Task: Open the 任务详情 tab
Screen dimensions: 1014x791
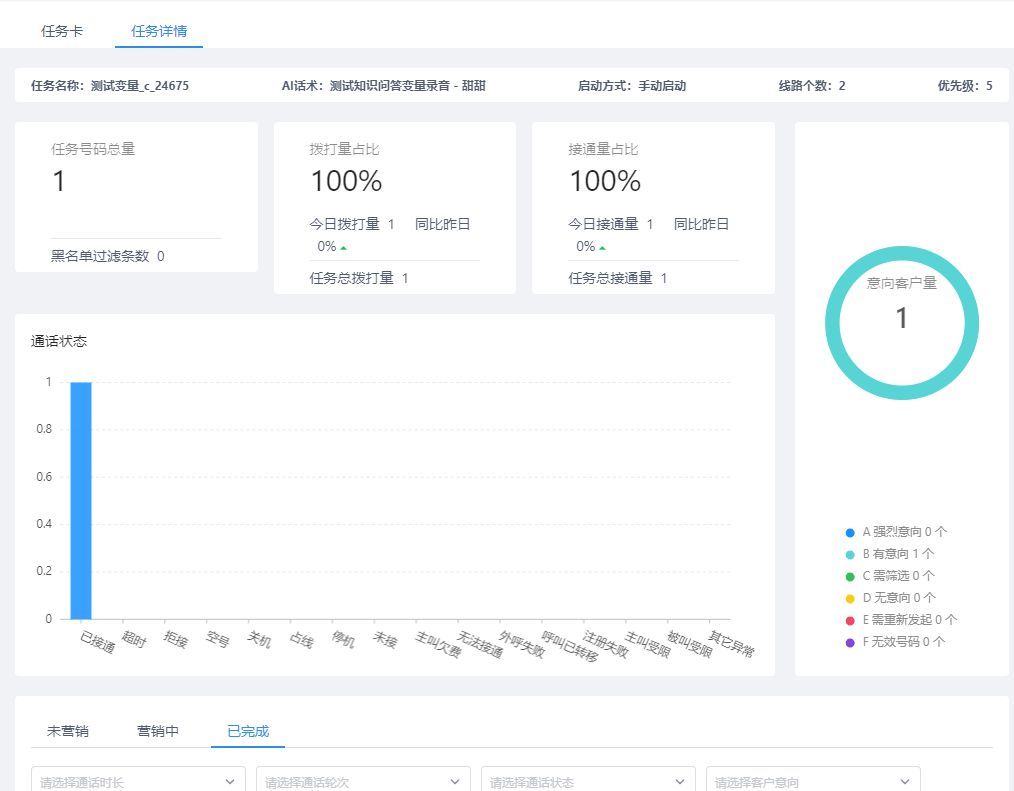Action: pyautogui.click(x=159, y=31)
